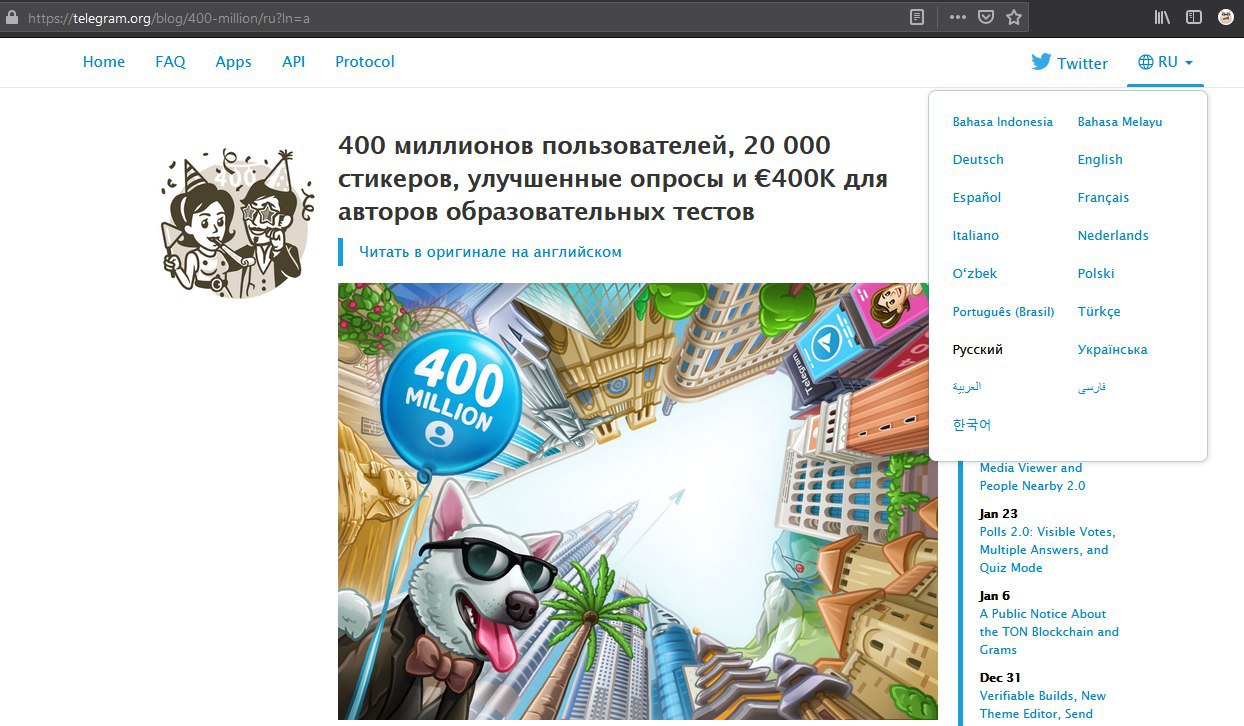Open the Protocol page
The height and width of the screenshot is (726, 1244).
click(365, 62)
